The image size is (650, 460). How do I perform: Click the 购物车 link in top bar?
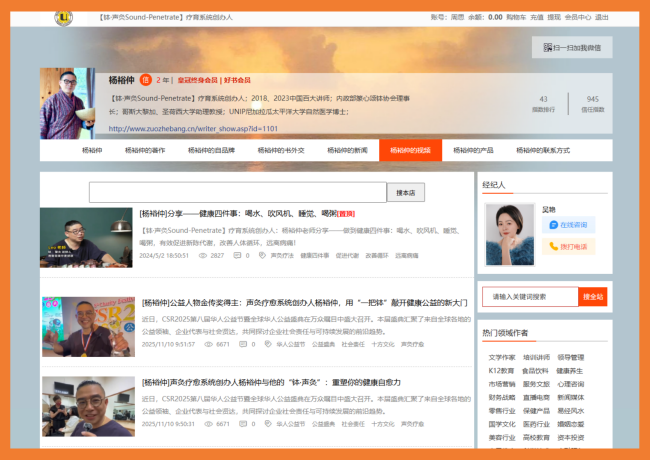(x=516, y=17)
